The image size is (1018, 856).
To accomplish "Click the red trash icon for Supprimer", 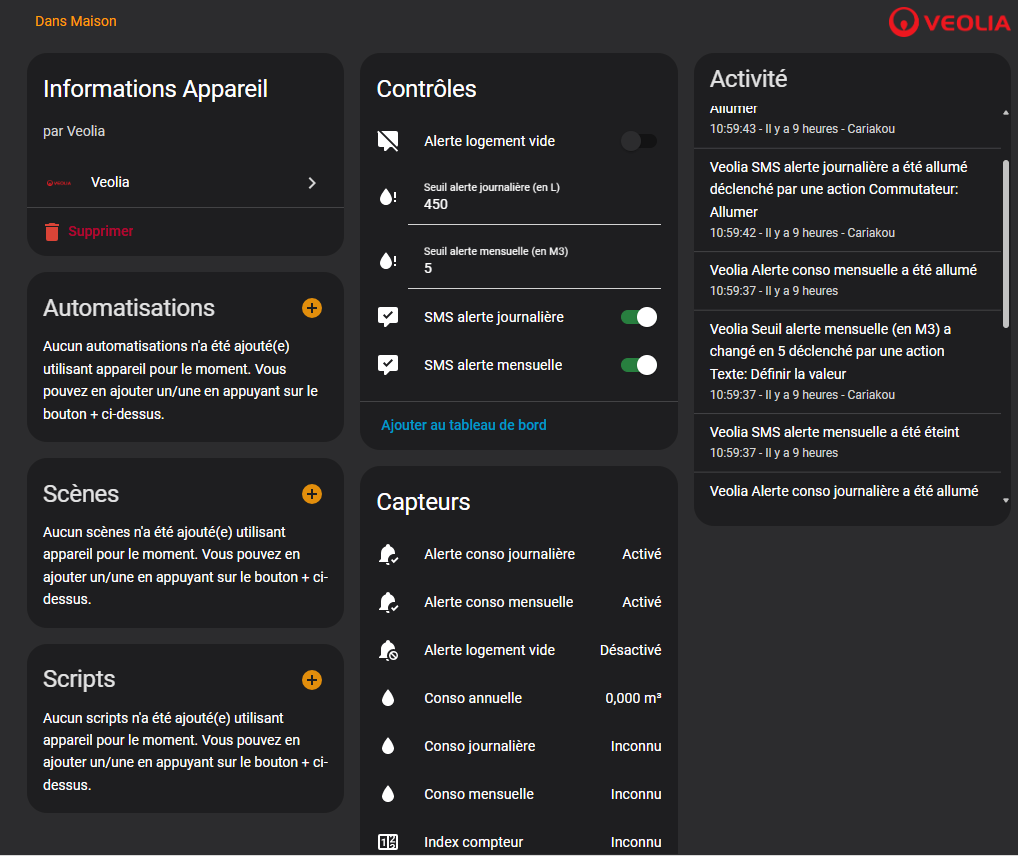I will click(x=52, y=232).
